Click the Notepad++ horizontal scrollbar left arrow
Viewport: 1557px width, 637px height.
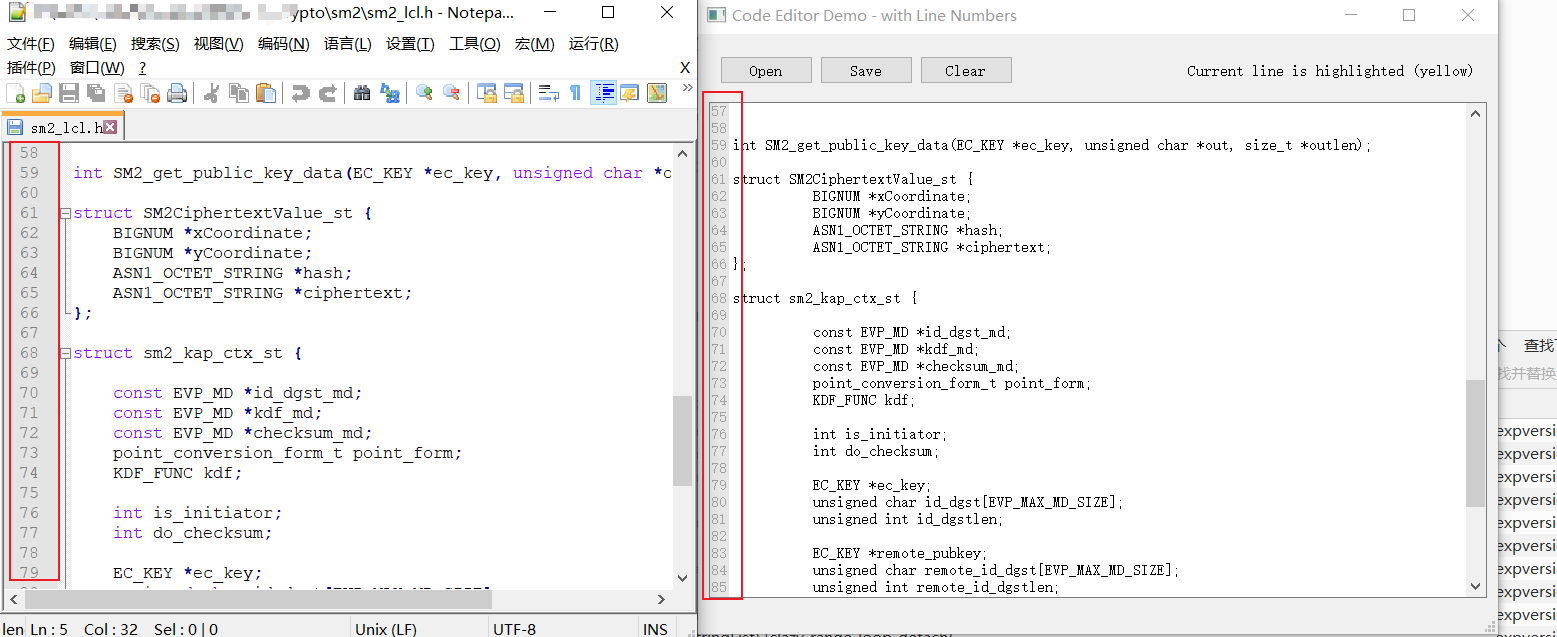[15, 599]
